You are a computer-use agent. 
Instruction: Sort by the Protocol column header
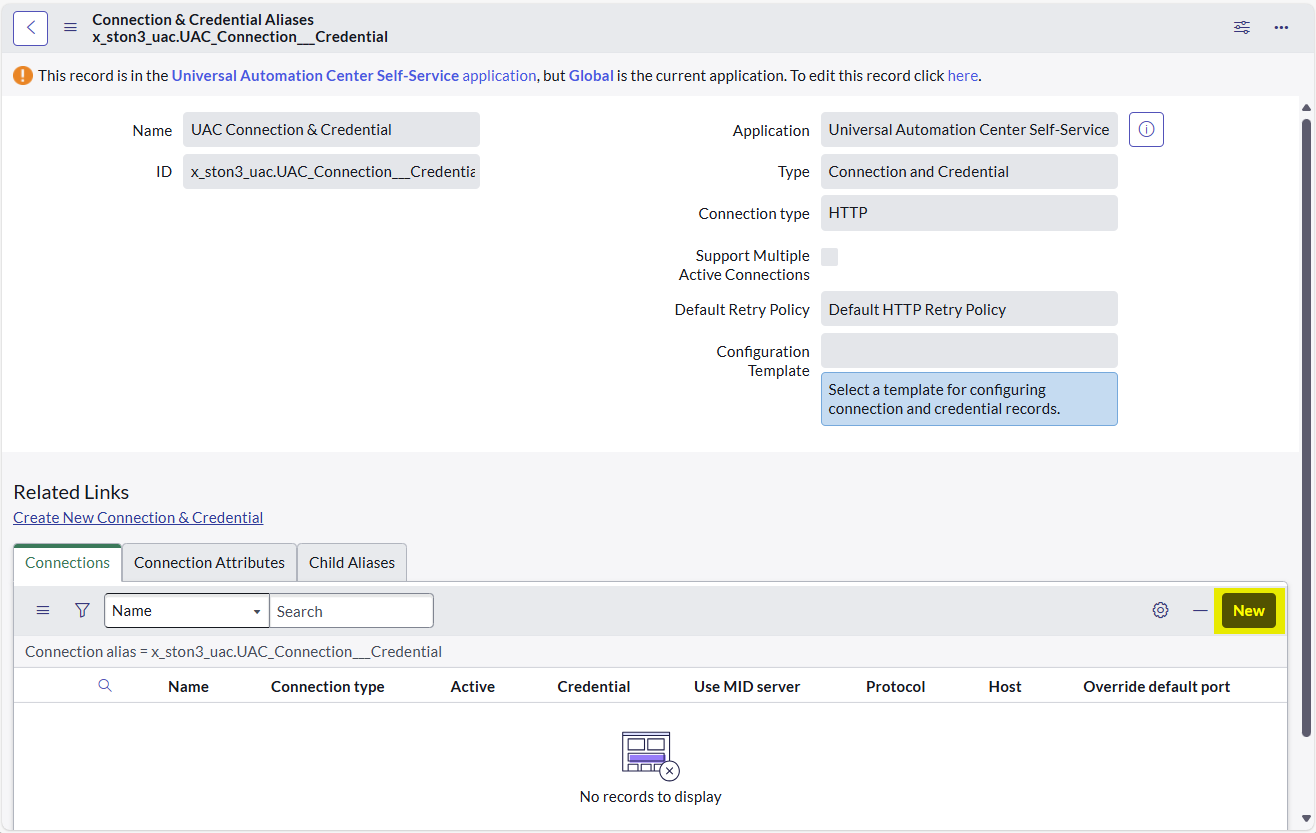coord(896,686)
